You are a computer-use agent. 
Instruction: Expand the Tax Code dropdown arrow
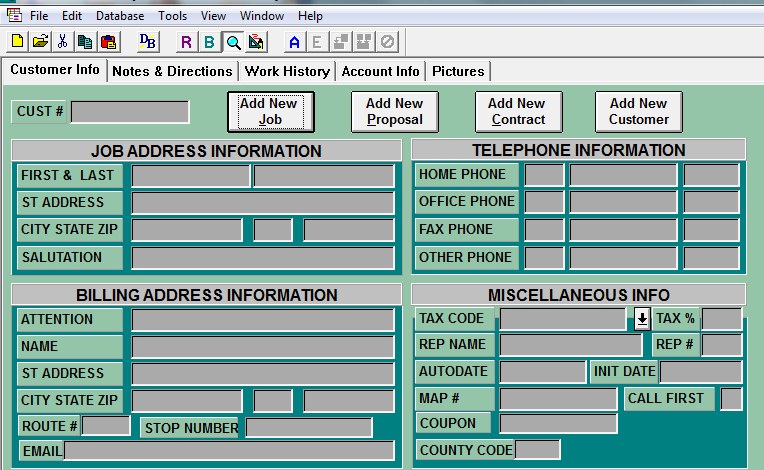pos(642,319)
